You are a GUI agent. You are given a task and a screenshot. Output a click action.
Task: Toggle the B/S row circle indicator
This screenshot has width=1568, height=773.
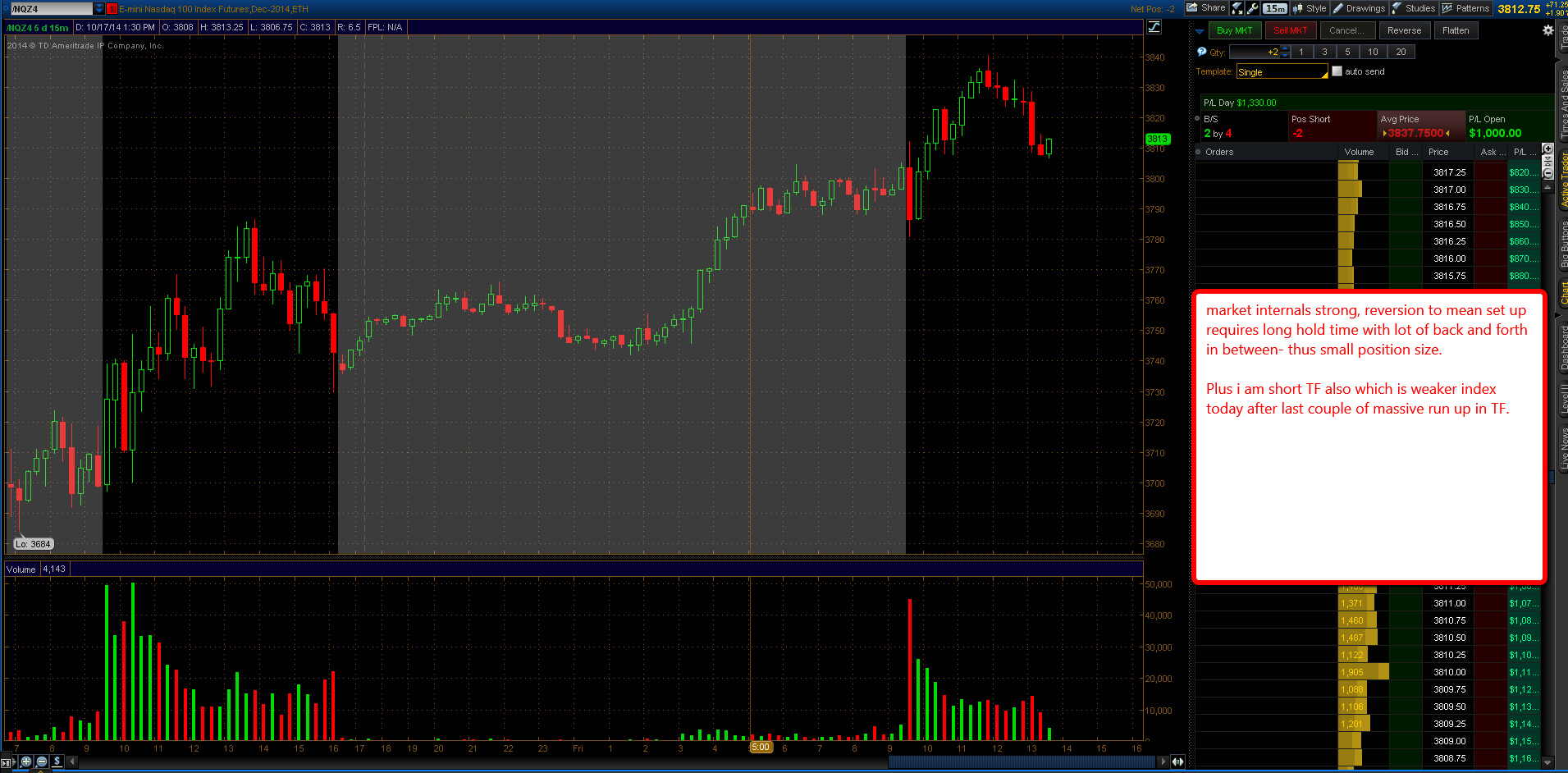tap(1198, 118)
